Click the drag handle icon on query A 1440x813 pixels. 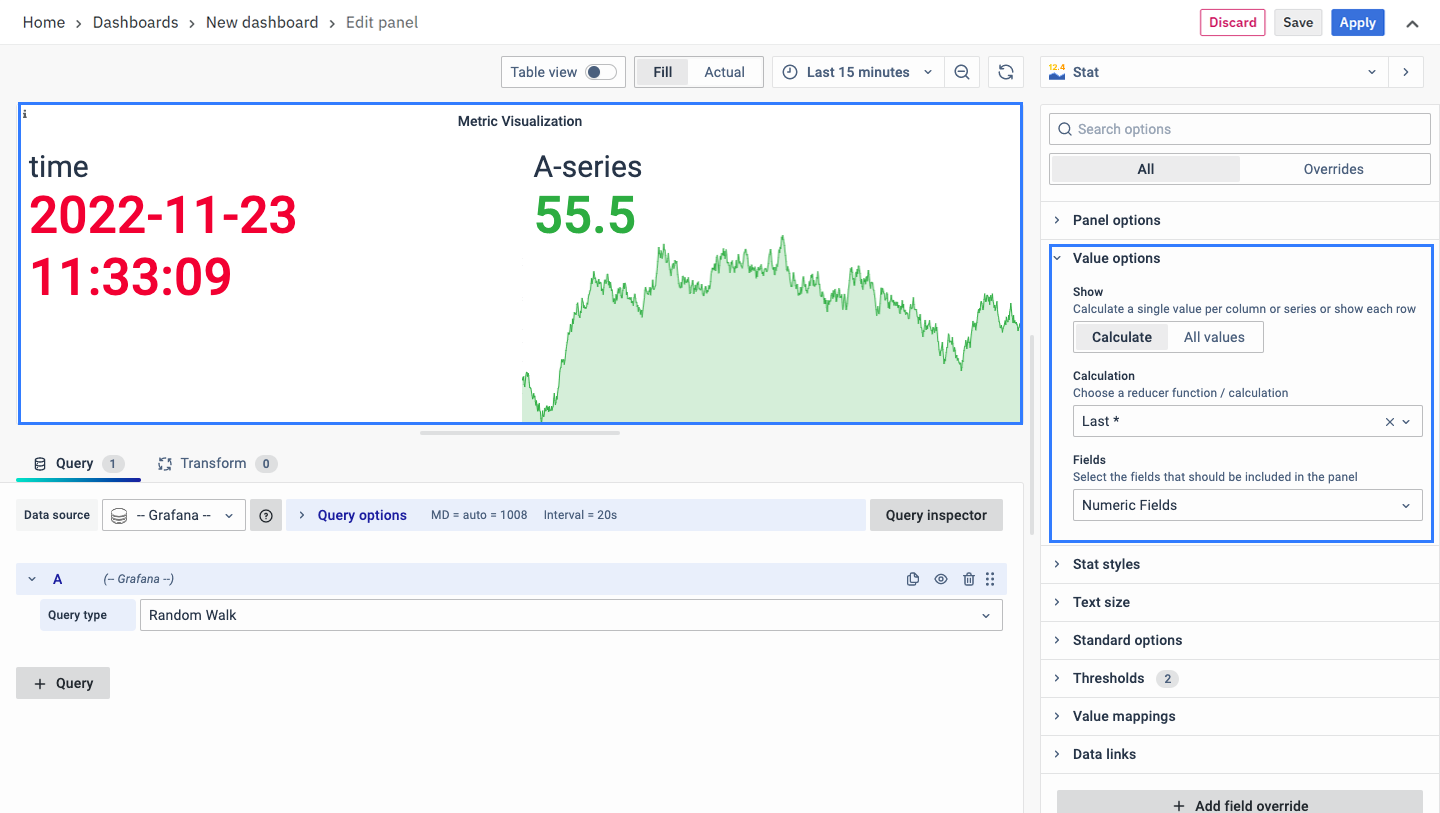tap(990, 579)
